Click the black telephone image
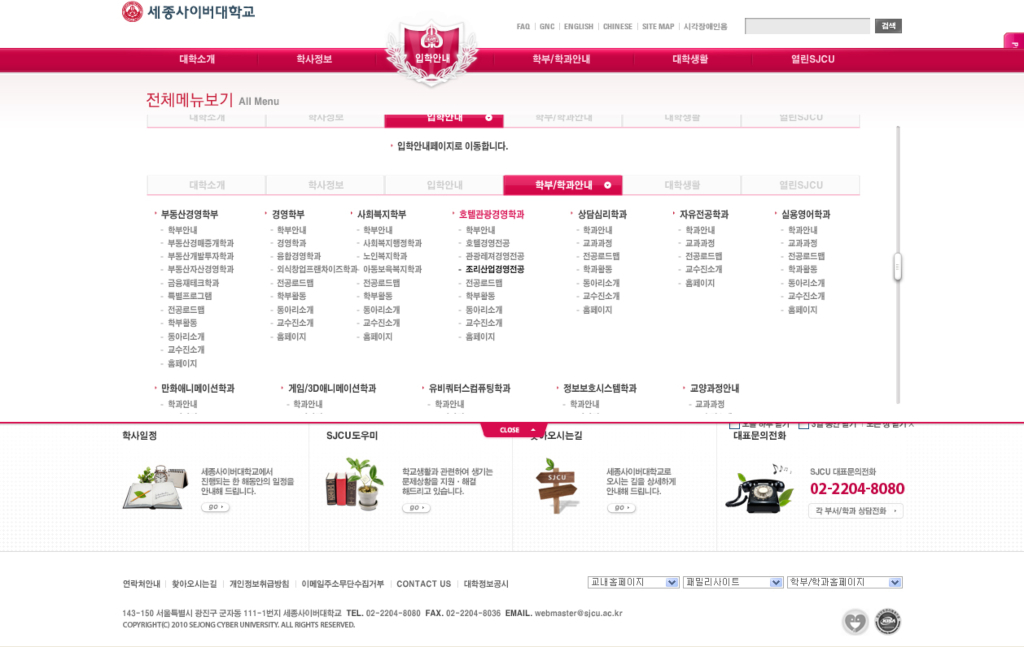The width and height of the screenshot is (1024, 647). click(x=760, y=489)
